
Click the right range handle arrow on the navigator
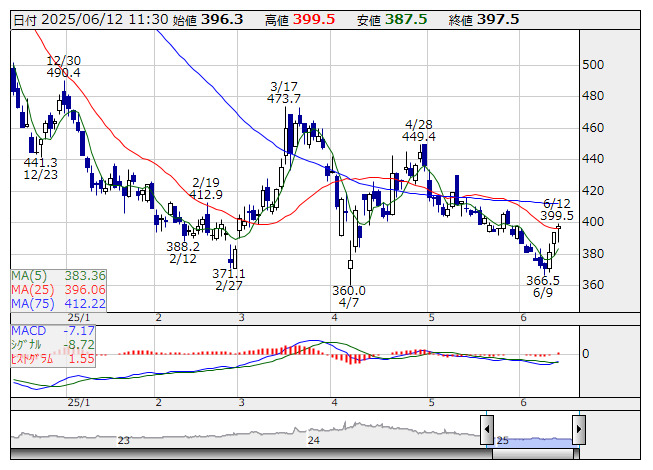click(579, 429)
